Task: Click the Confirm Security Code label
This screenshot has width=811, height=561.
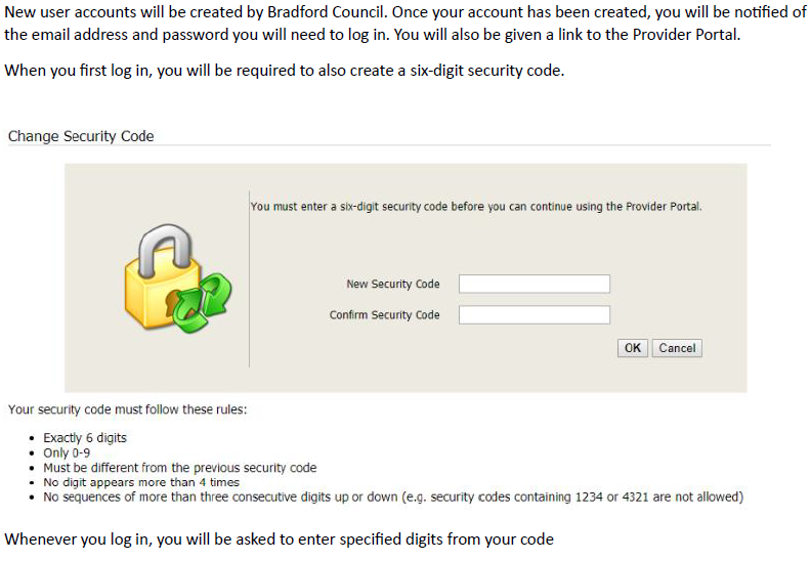Action: tap(385, 315)
